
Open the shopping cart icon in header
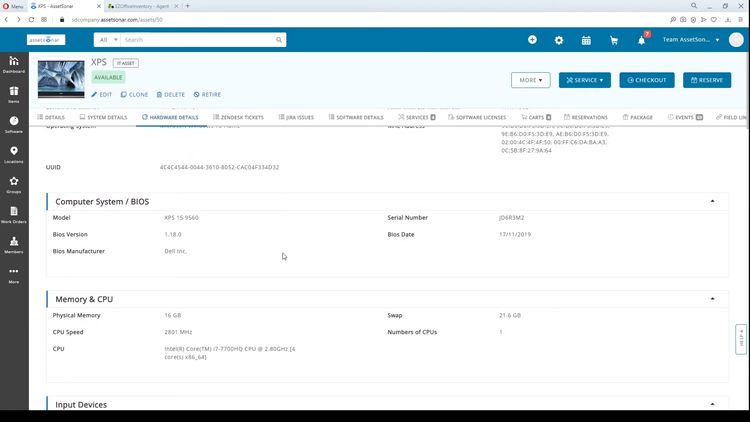click(x=613, y=40)
